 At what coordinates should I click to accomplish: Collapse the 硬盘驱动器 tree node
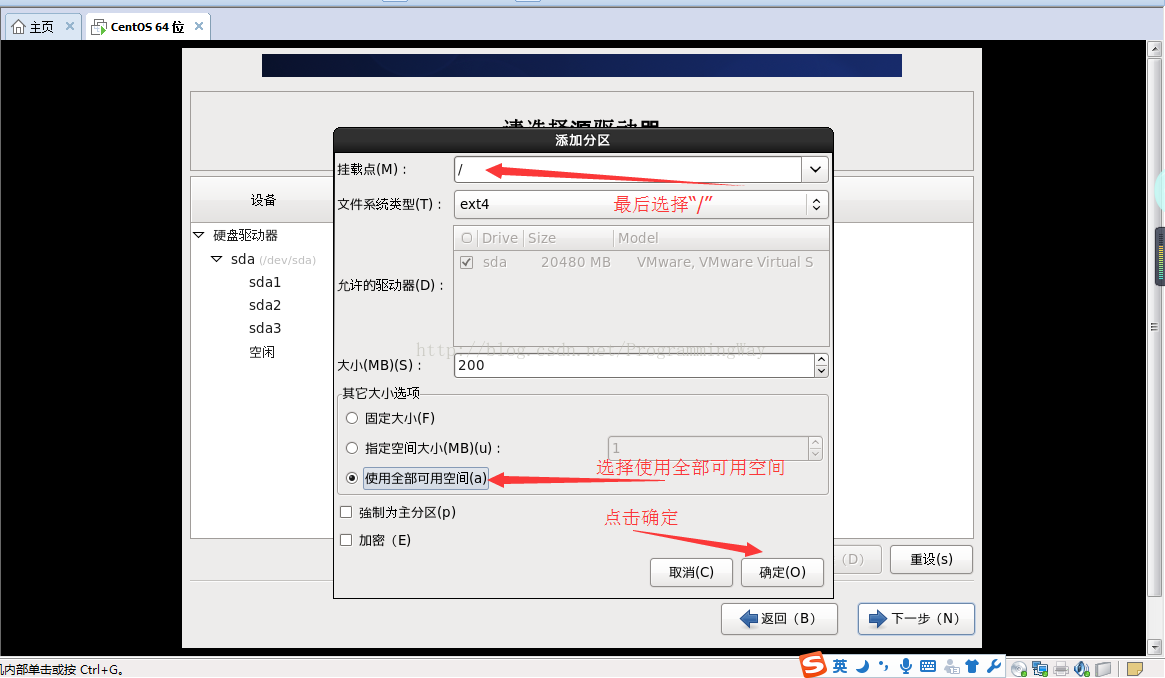(198, 235)
